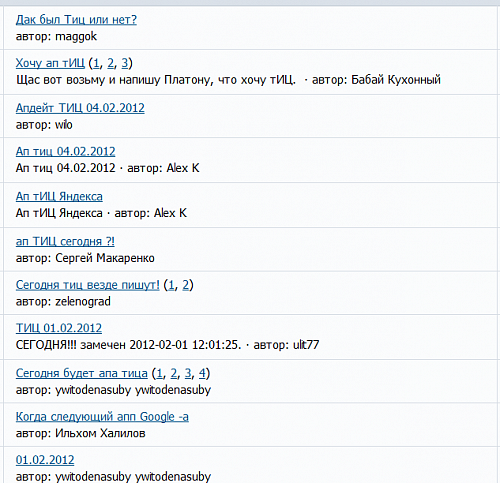Open the thread "Хочу ап тИЦ"
This screenshot has width=500, height=483.
(x=50, y=63)
